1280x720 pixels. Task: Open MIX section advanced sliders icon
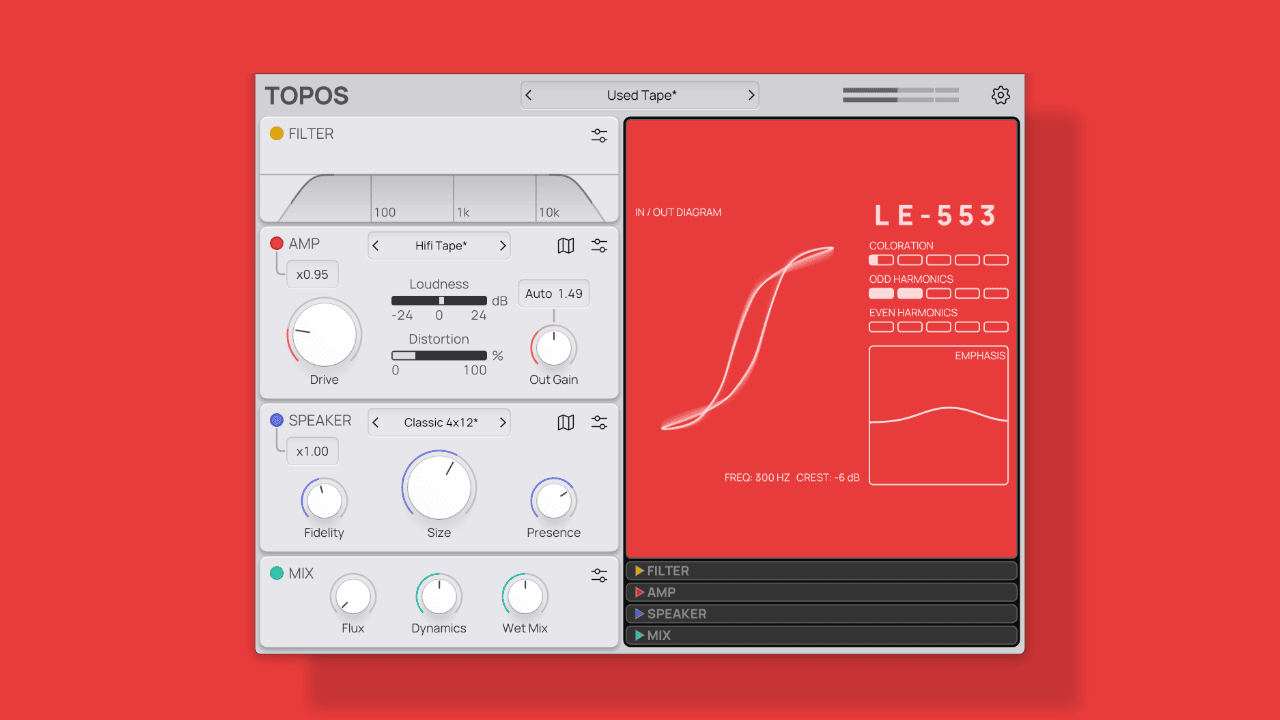(x=599, y=575)
